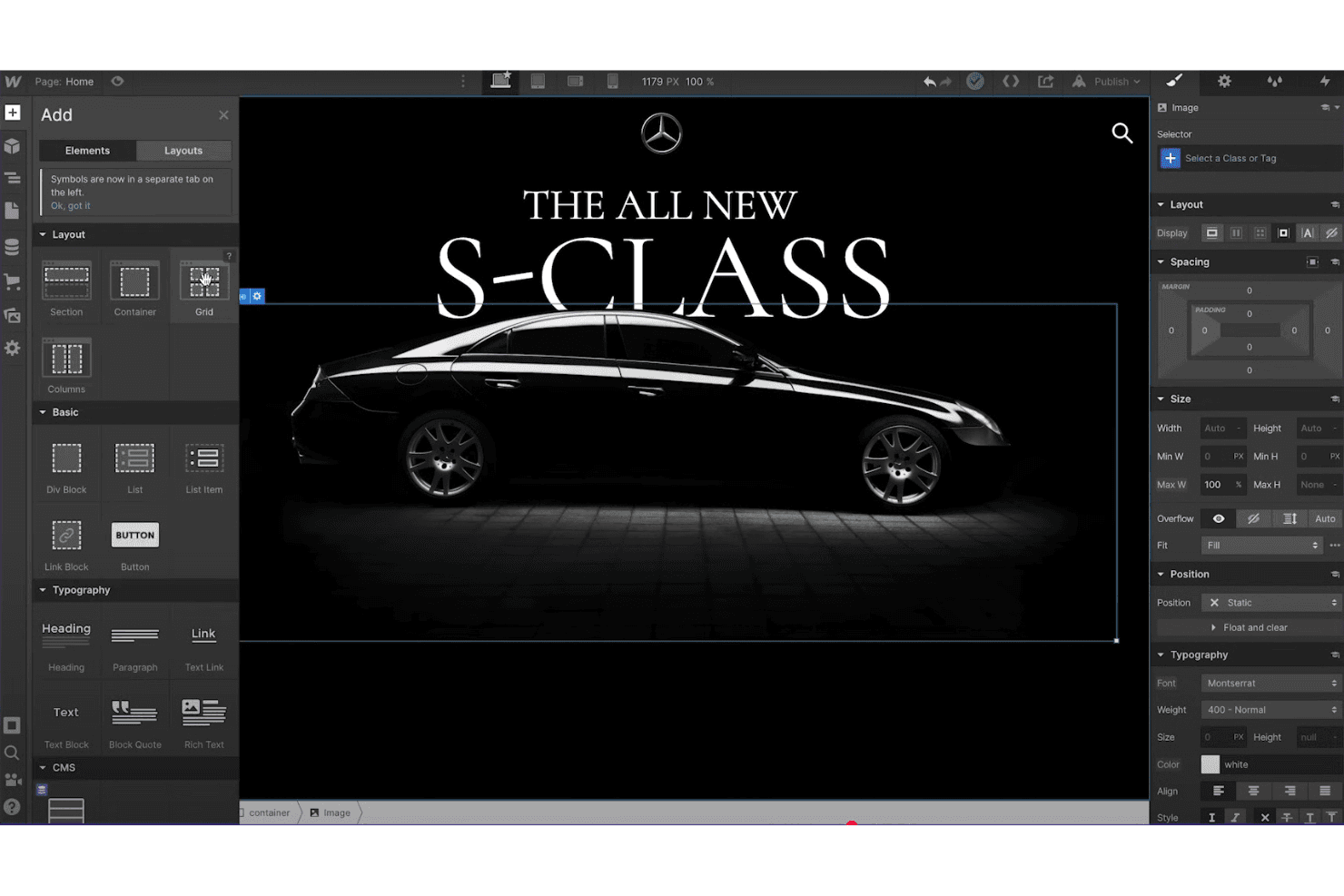Viewport: 1344px width, 896px height.
Task: Open the CMS Collections database icon
Action: coord(13,247)
